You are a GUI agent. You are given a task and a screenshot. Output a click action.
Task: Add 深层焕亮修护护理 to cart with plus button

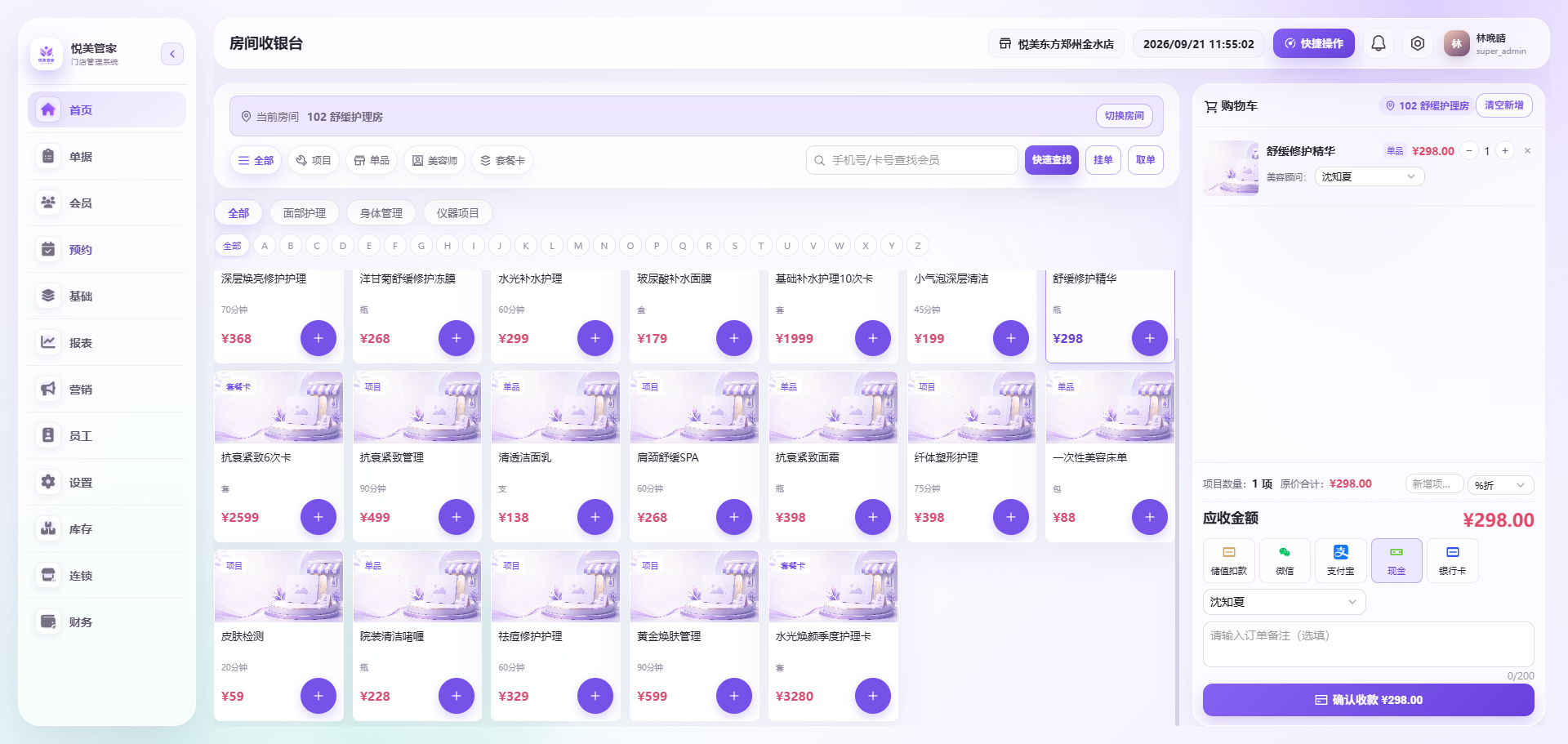(x=318, y=338)
